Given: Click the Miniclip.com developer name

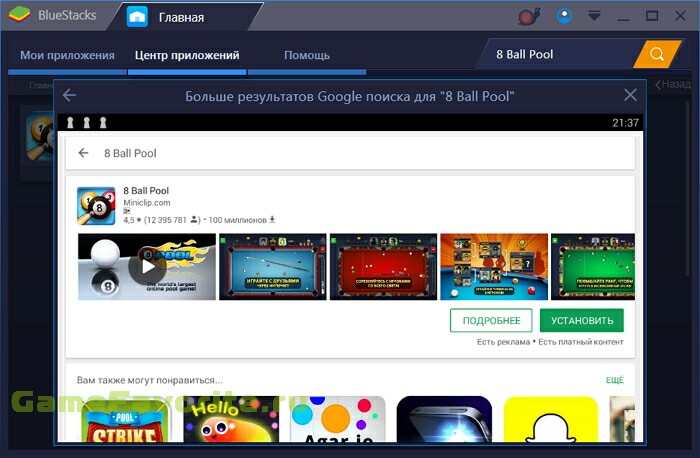Looking at the screenshot, I should (x=147, y=203).
